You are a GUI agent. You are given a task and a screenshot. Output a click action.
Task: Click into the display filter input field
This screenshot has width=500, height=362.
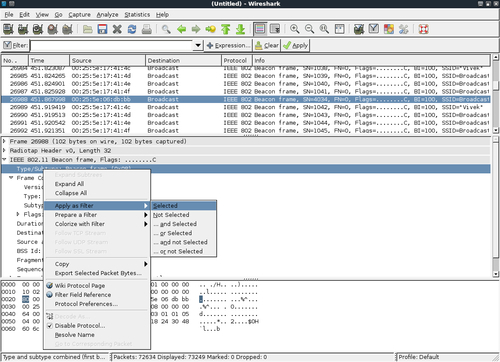point(112,45)
